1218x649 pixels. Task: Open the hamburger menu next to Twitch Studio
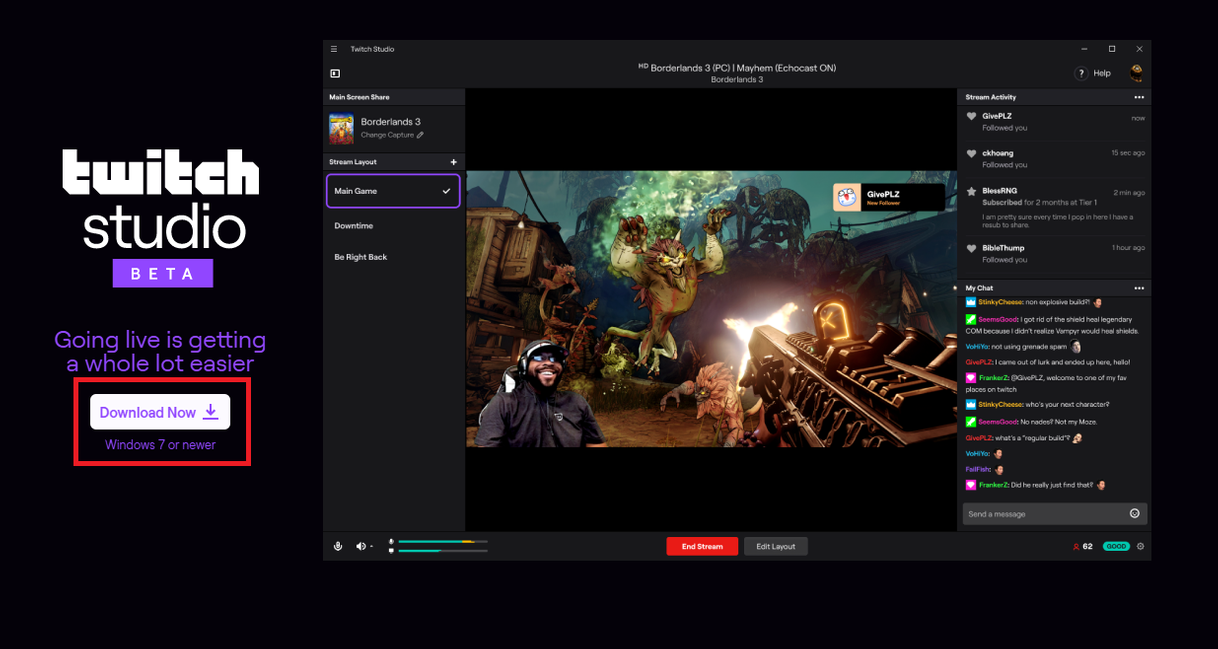coord(333,48)
